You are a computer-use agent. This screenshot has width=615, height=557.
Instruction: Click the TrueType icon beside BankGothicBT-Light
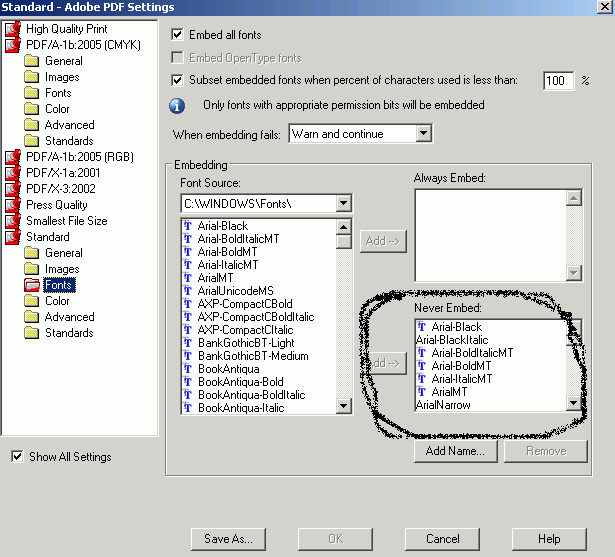pyautogui.click(x=188, y=343)
